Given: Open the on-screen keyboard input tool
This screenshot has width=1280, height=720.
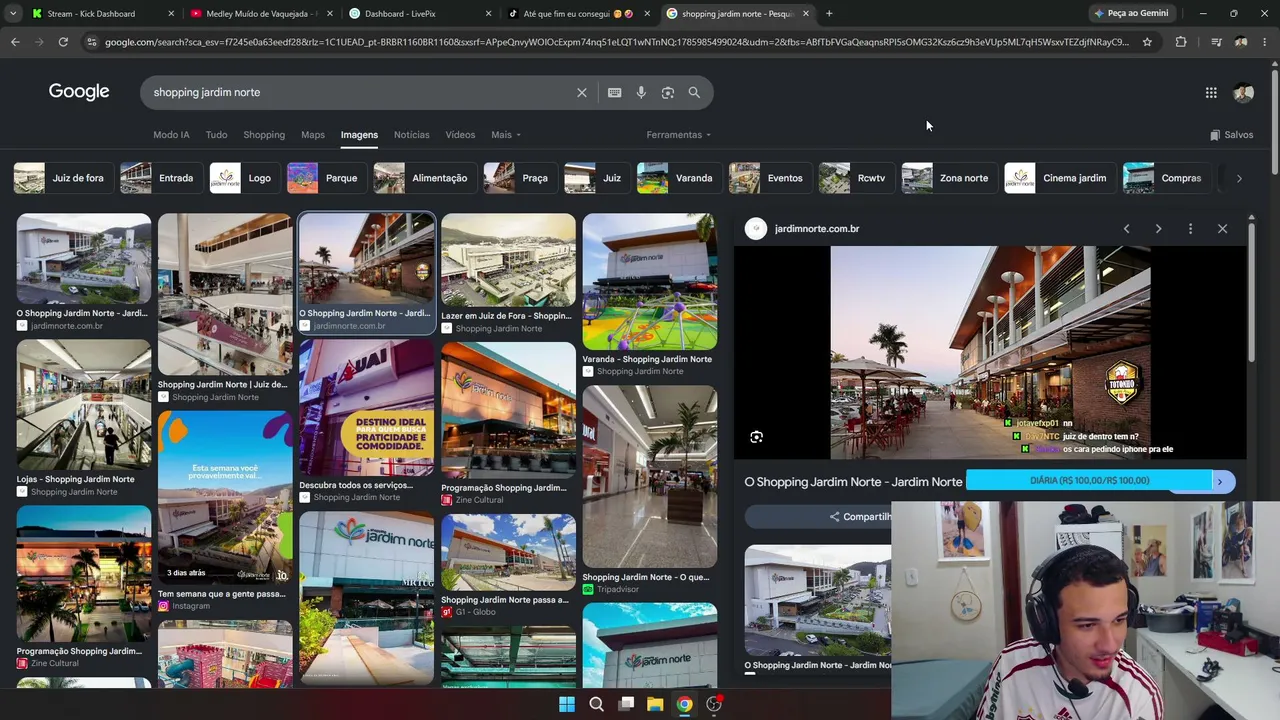Looking at the screenshot, I should (615, 92).
